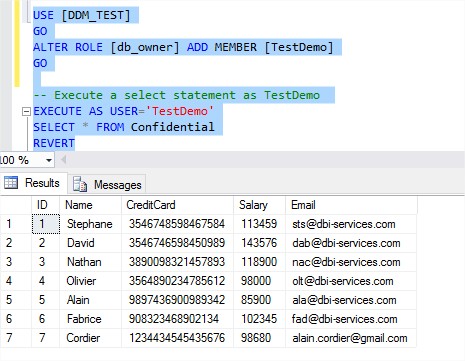
Task: Select the CreditCard column header
Action: pyautogui.click(x=177, y=205)
